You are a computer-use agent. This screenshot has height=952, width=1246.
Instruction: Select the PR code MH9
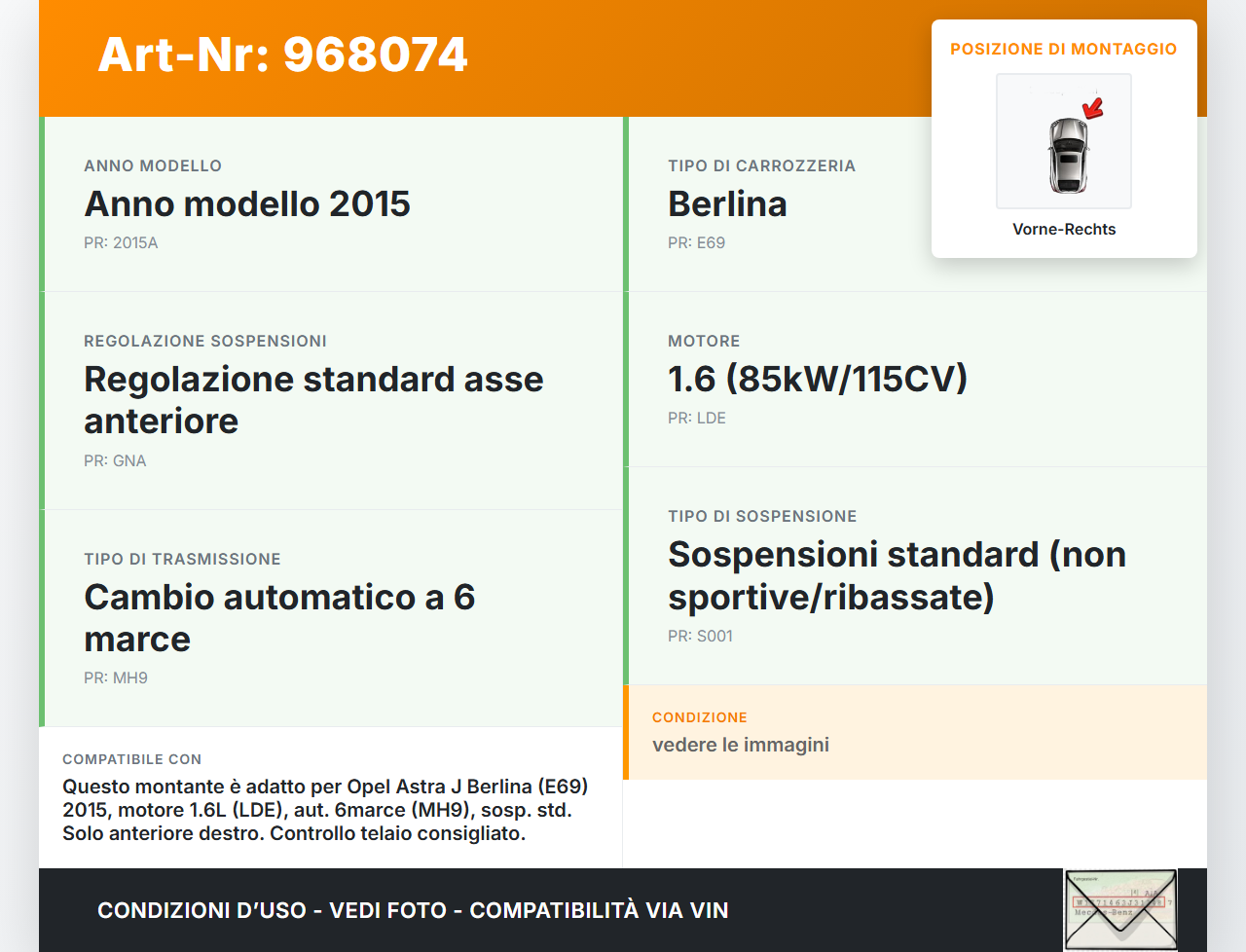coord(116,677)
